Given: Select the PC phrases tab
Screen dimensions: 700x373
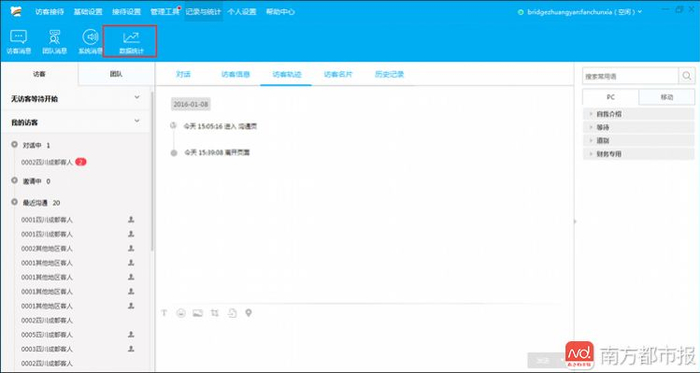Looking at the screenshot, I should [x=611, y=97].
